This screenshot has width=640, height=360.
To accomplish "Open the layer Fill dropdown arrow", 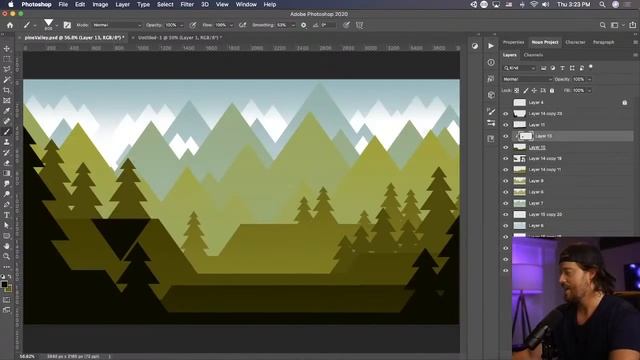I will coord(589,91).
